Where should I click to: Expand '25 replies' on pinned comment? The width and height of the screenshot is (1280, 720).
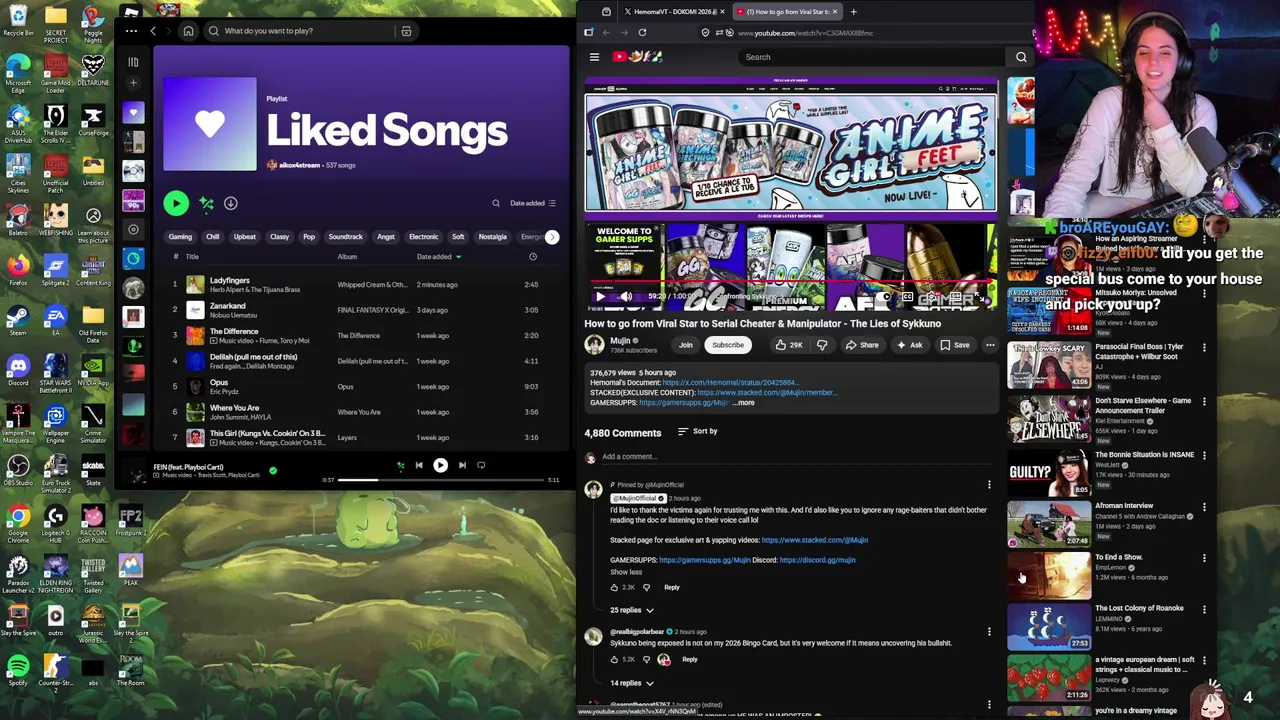click(x=632, y=610)
